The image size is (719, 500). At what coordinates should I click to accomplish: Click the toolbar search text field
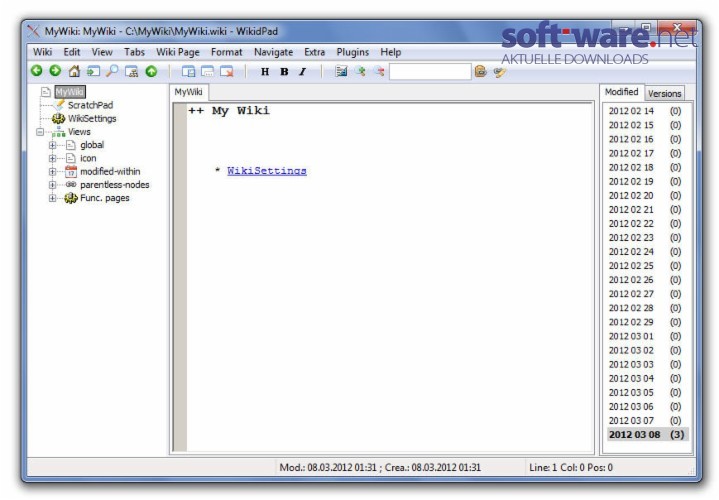click(x=430, y=72)
